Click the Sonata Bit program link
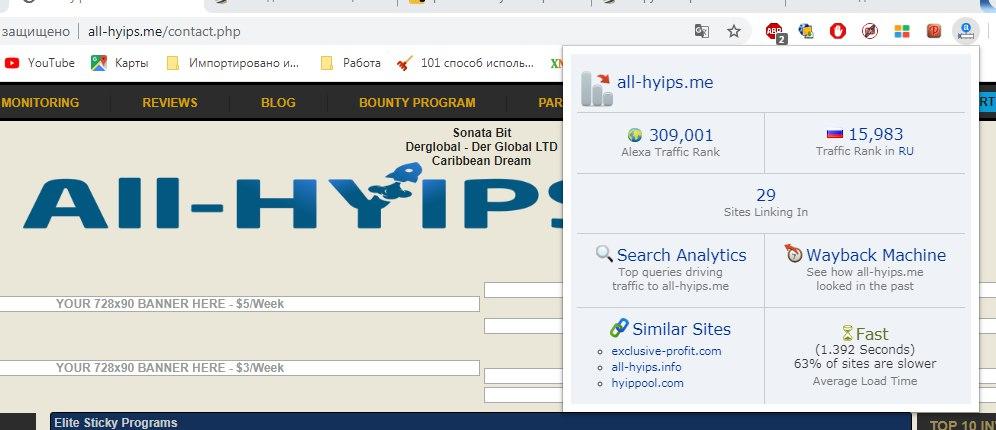 point(481,133)
